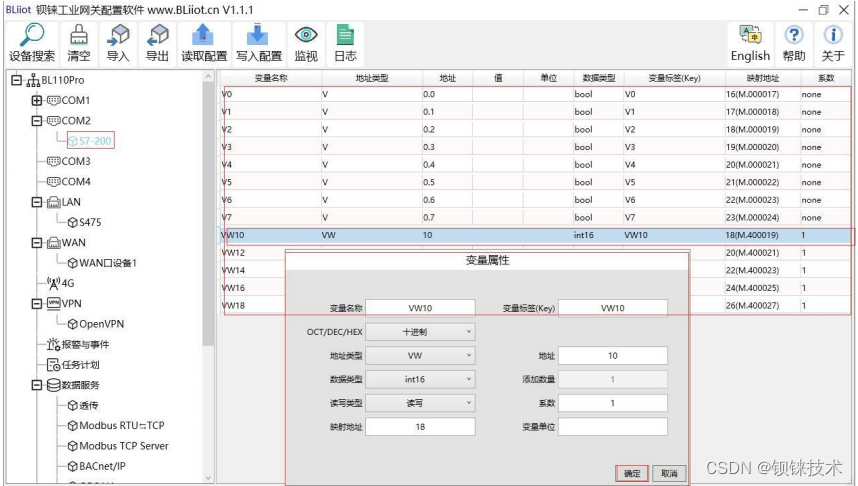This screenshot has height=486, width=858.
Task: Collapse the COM2 tree node
Action: tap(37, 121)
